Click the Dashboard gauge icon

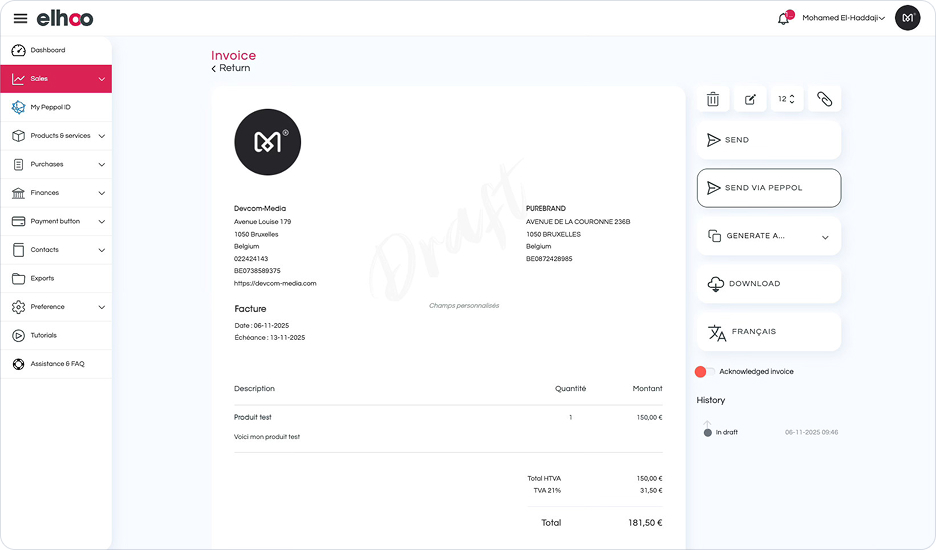(18, 50)
